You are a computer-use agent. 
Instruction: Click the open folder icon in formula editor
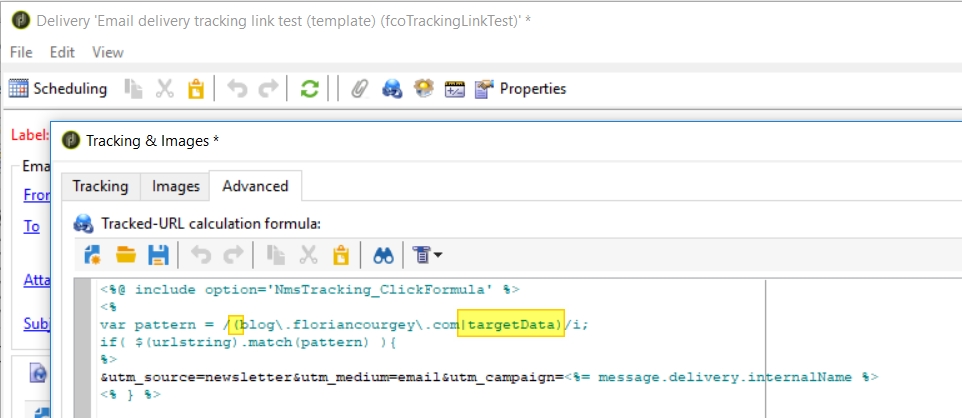click(x=125, y=255)
